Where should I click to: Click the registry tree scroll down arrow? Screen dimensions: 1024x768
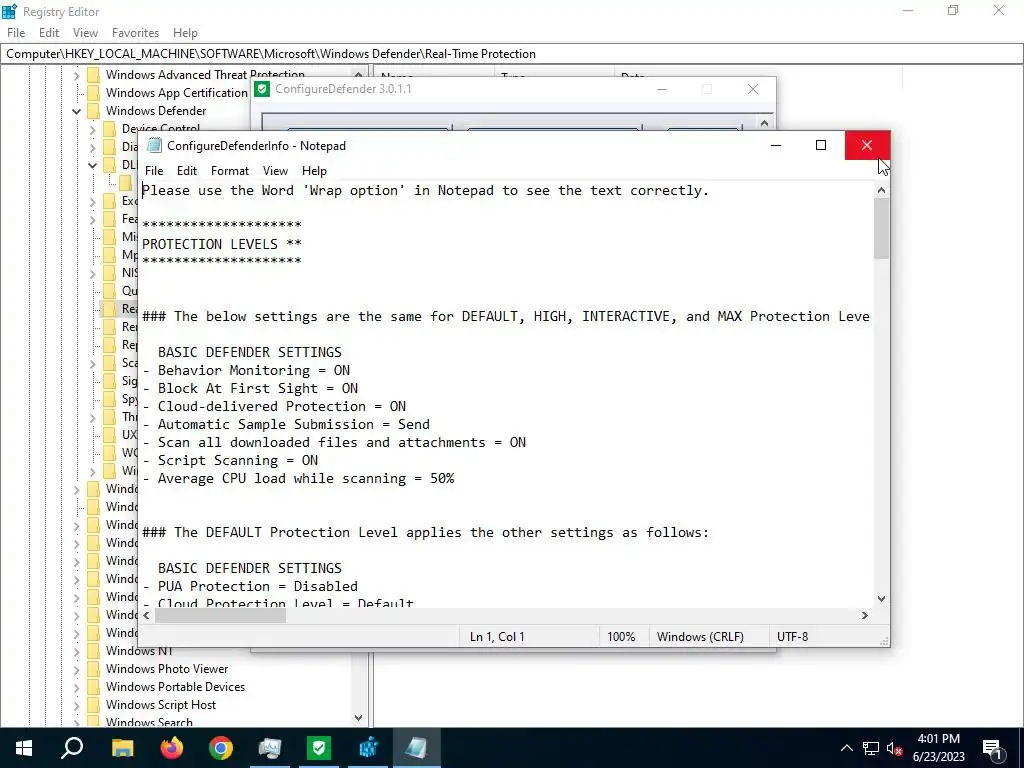point(359,718)
